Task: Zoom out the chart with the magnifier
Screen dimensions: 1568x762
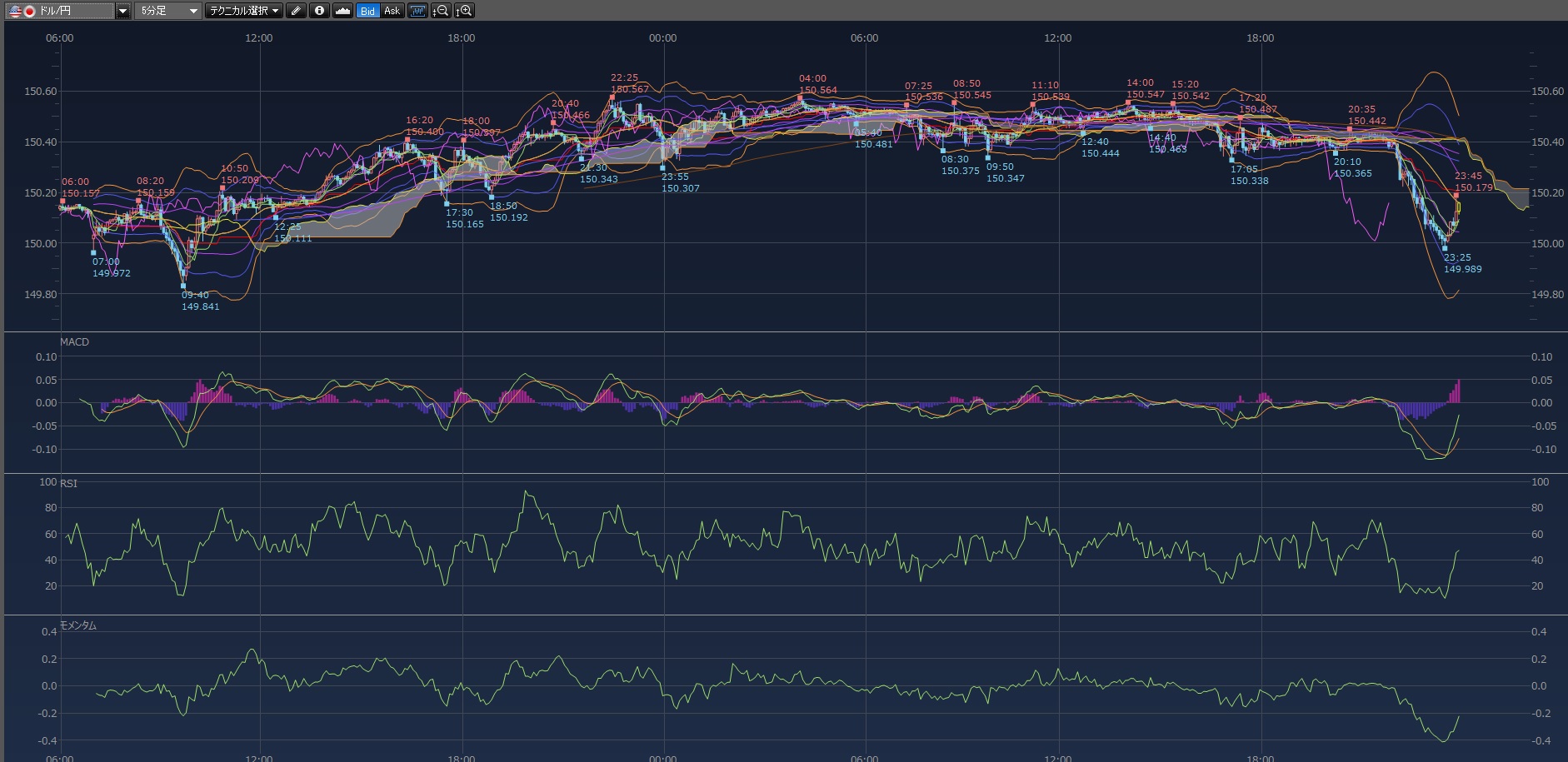Action: click(x=442, y=11)
